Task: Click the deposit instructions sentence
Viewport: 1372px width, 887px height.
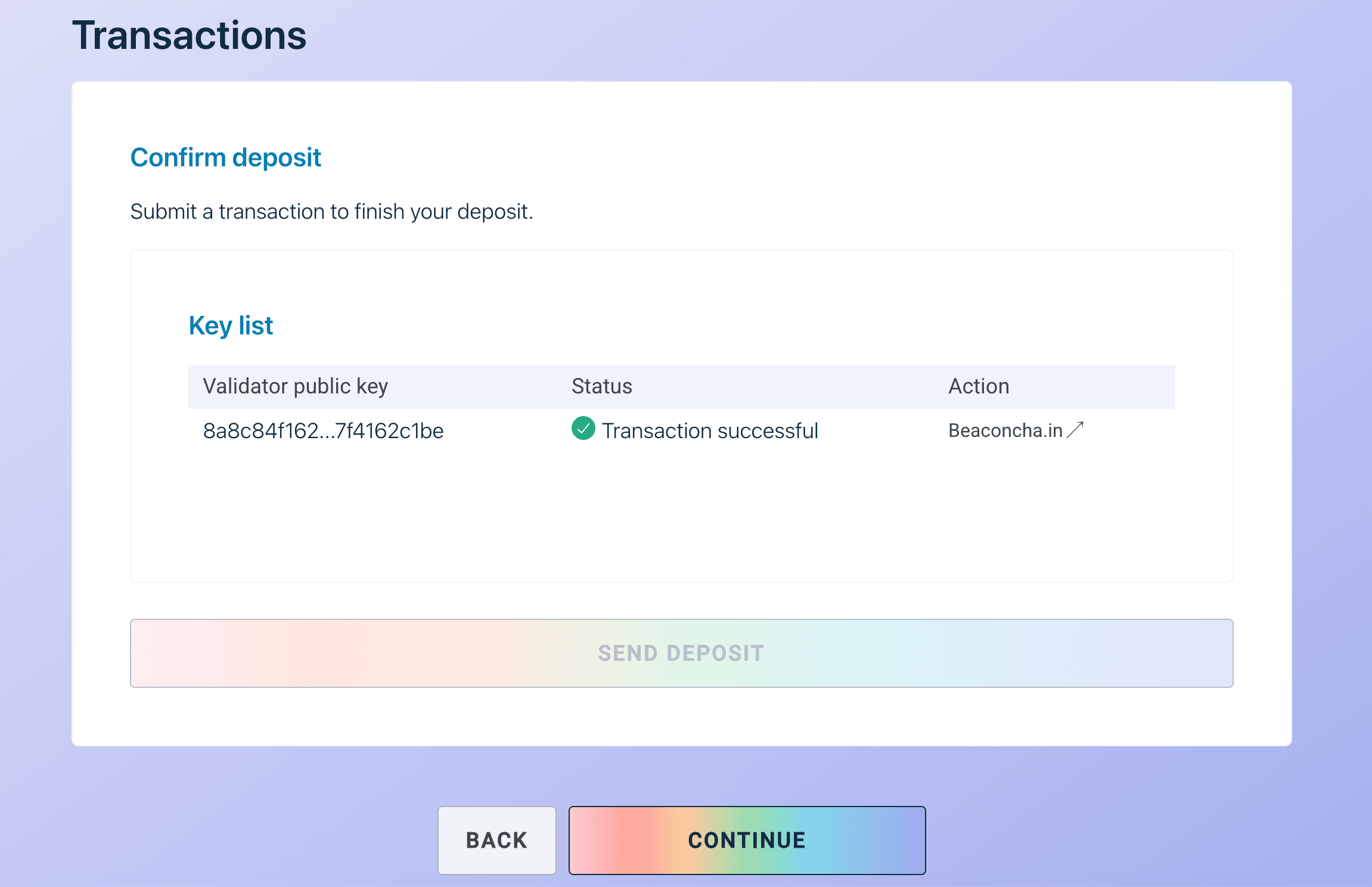Action: [332, 210]
